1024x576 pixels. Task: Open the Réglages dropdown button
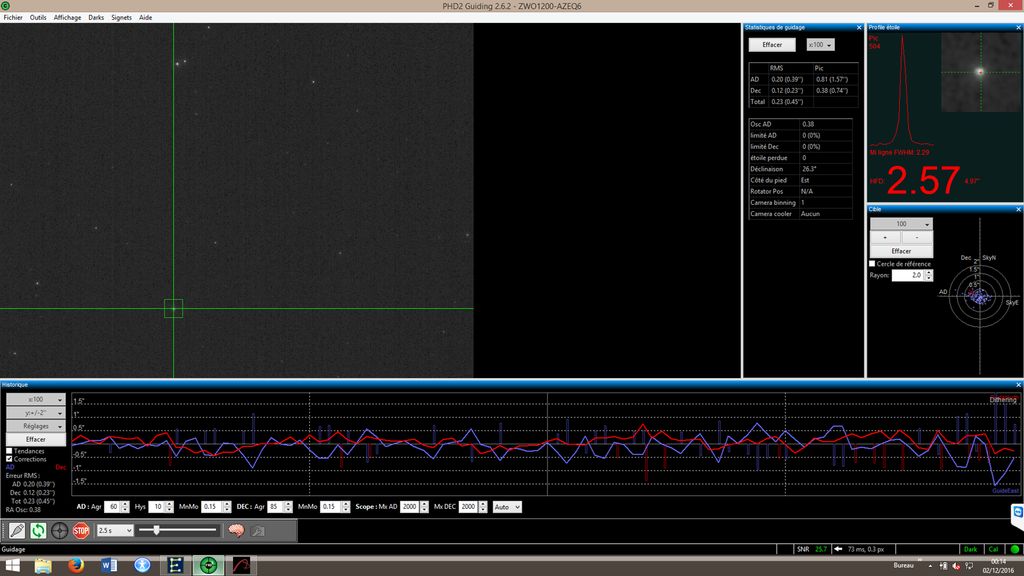click(x=36, y=426)
